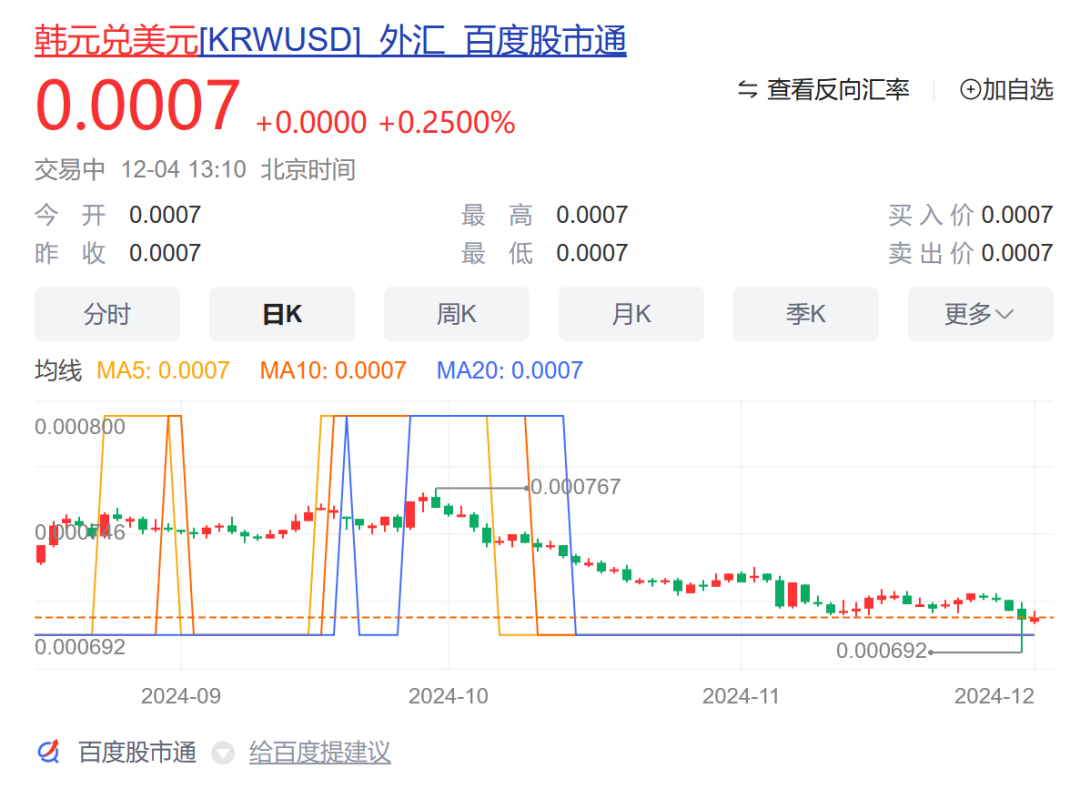
Task: Click the 卖出价 ask price value
Action: (x=1017, y=253)
